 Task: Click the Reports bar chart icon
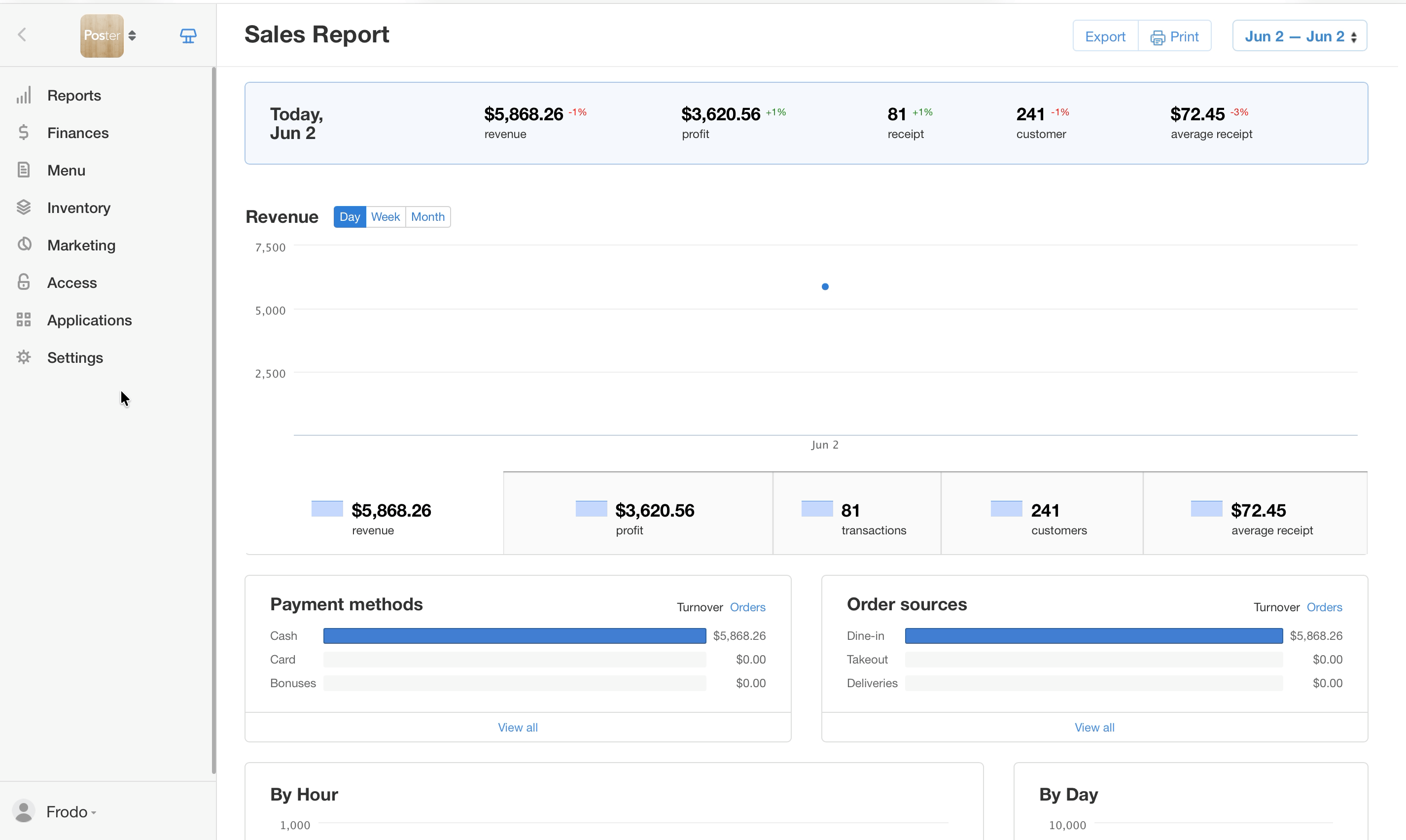pyautogui.click(x=24, y=95)
